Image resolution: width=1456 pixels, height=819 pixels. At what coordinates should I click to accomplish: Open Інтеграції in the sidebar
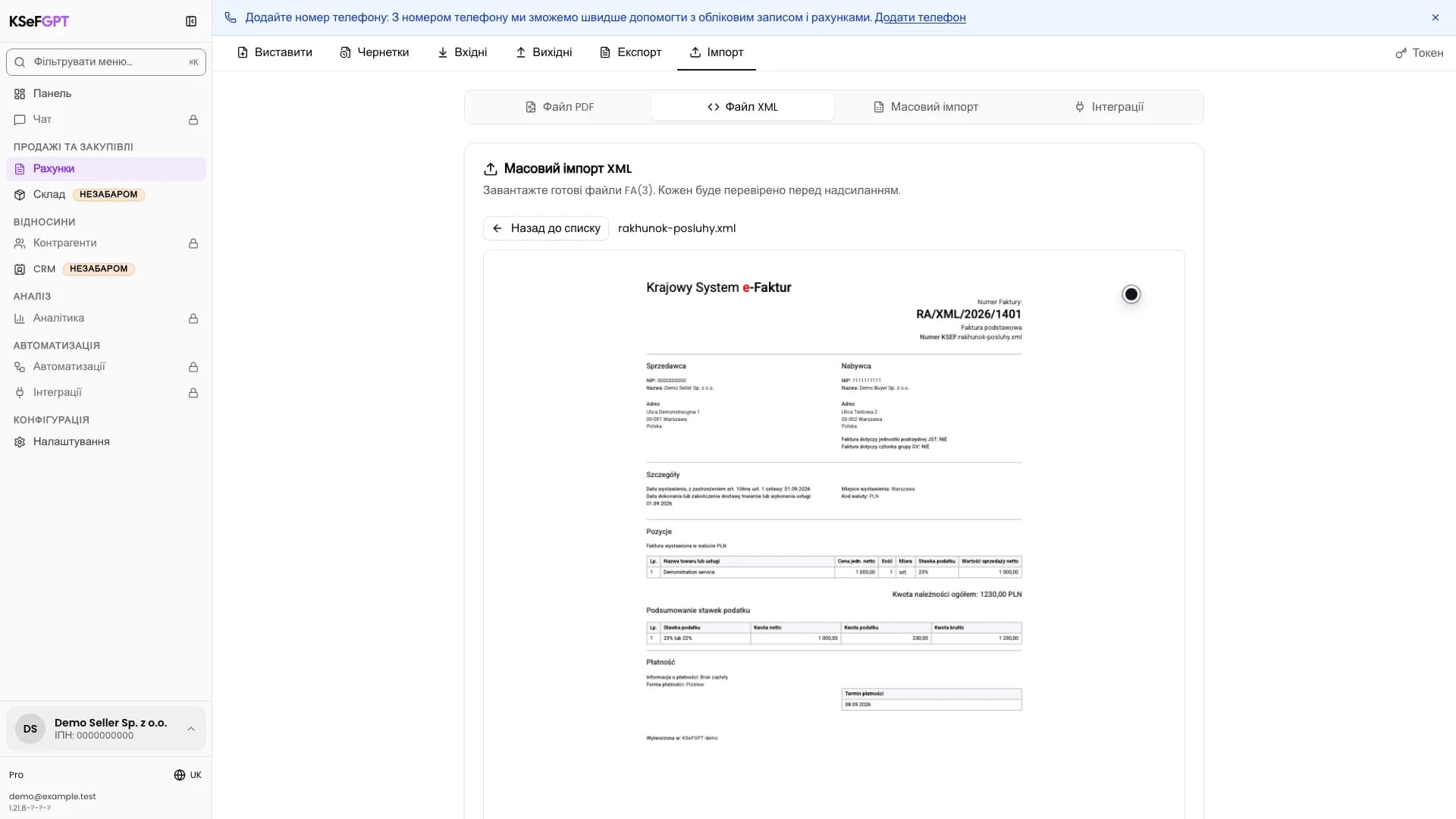(106, 392)
